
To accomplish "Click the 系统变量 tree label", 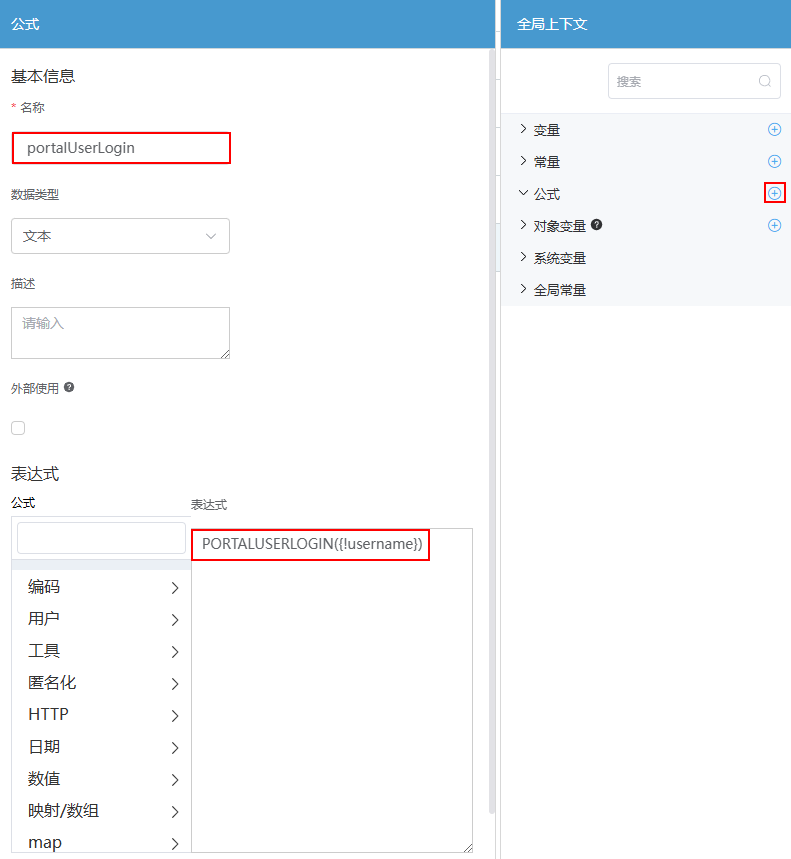I will pos(560,258).
